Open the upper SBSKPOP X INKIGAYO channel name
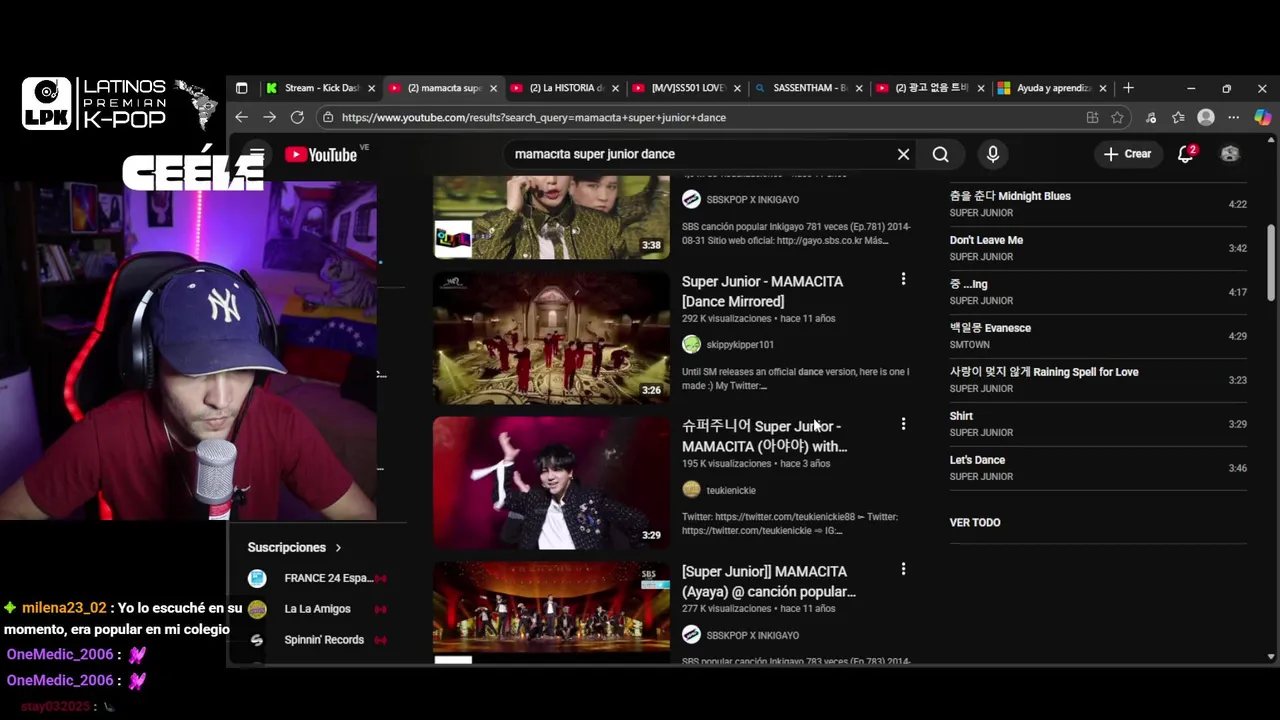This screenshot has height=720, width=1280. tap(753, 199)
